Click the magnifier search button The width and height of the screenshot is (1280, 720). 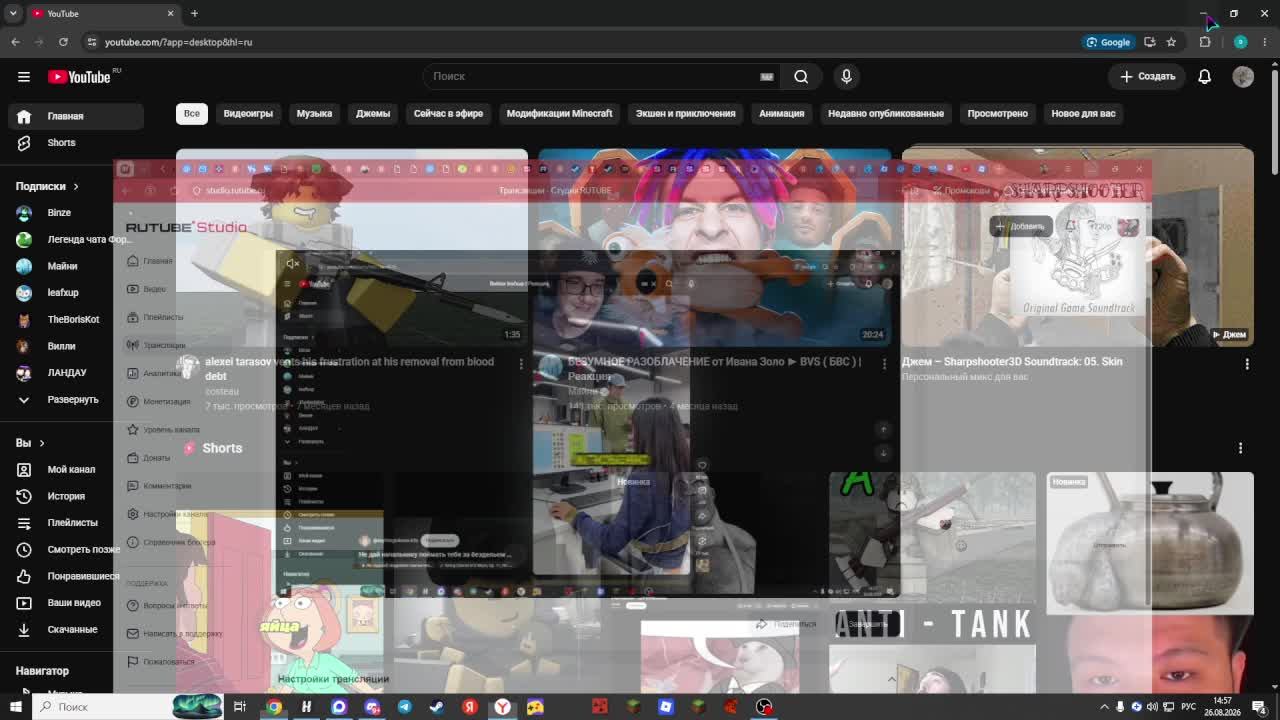tap(801, 76)
